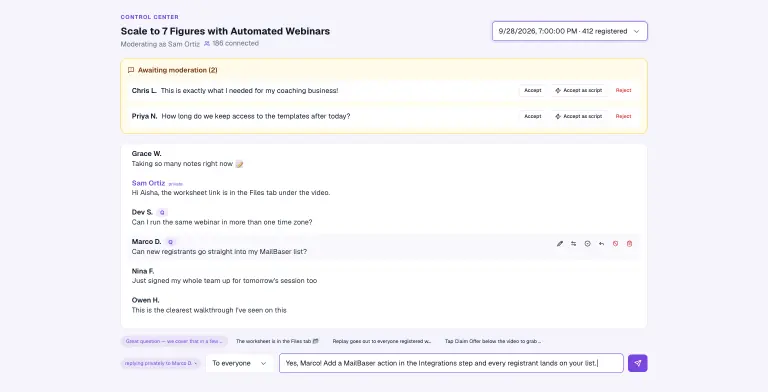The height and width of the screenshot is (392, 768).
Task: Accept Chris L.'s message as script
Action: [x=578, y=90]
